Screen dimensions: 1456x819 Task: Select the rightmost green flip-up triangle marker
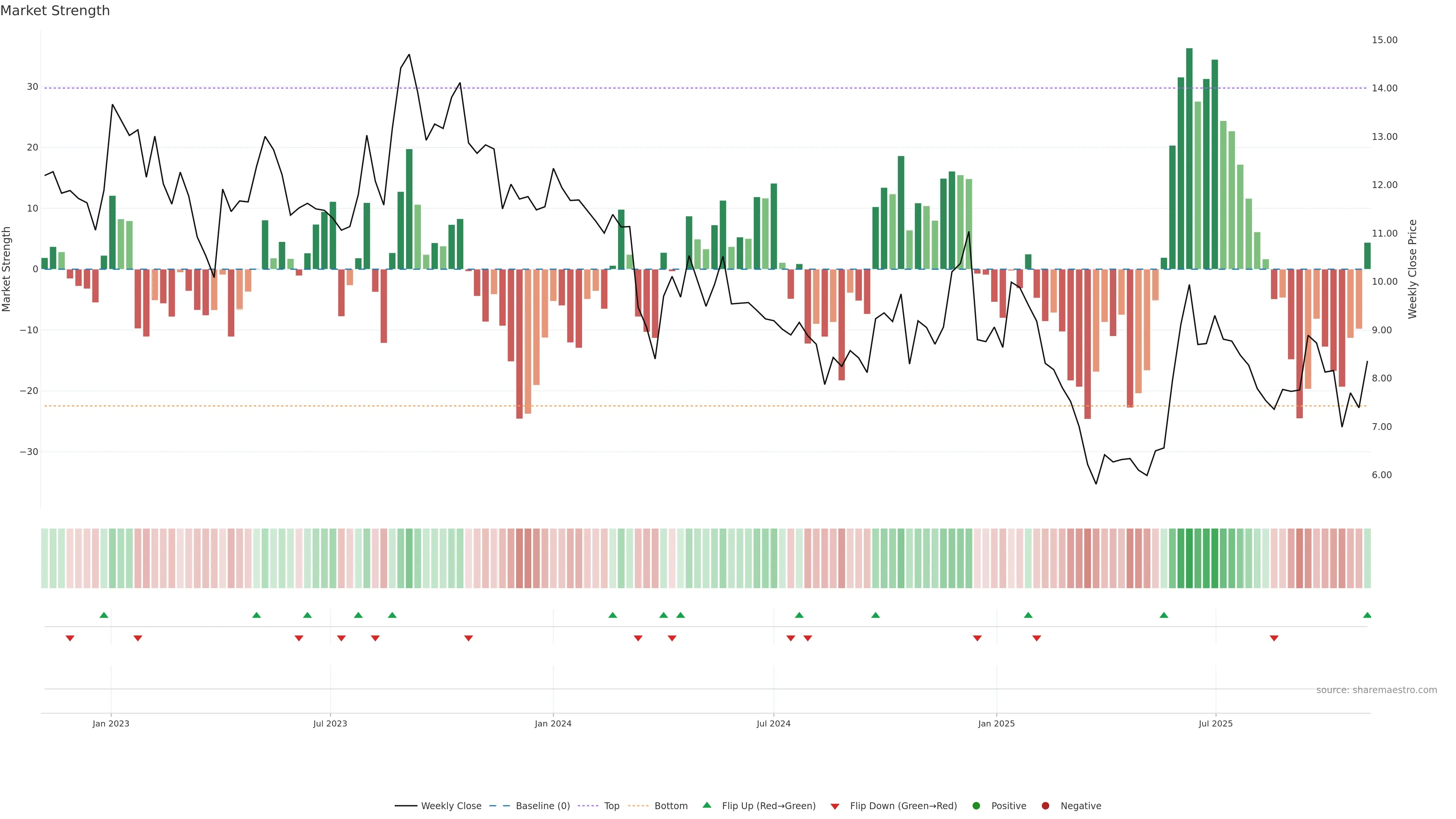tap(1367, 615)
